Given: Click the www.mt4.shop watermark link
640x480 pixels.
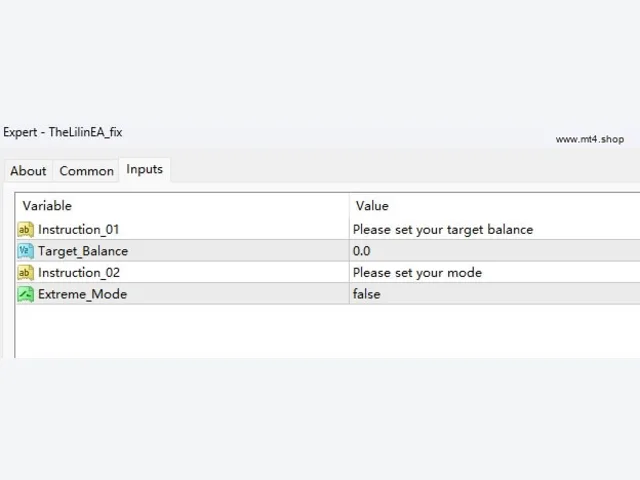Looking at the screenshot, I should 589,139.
